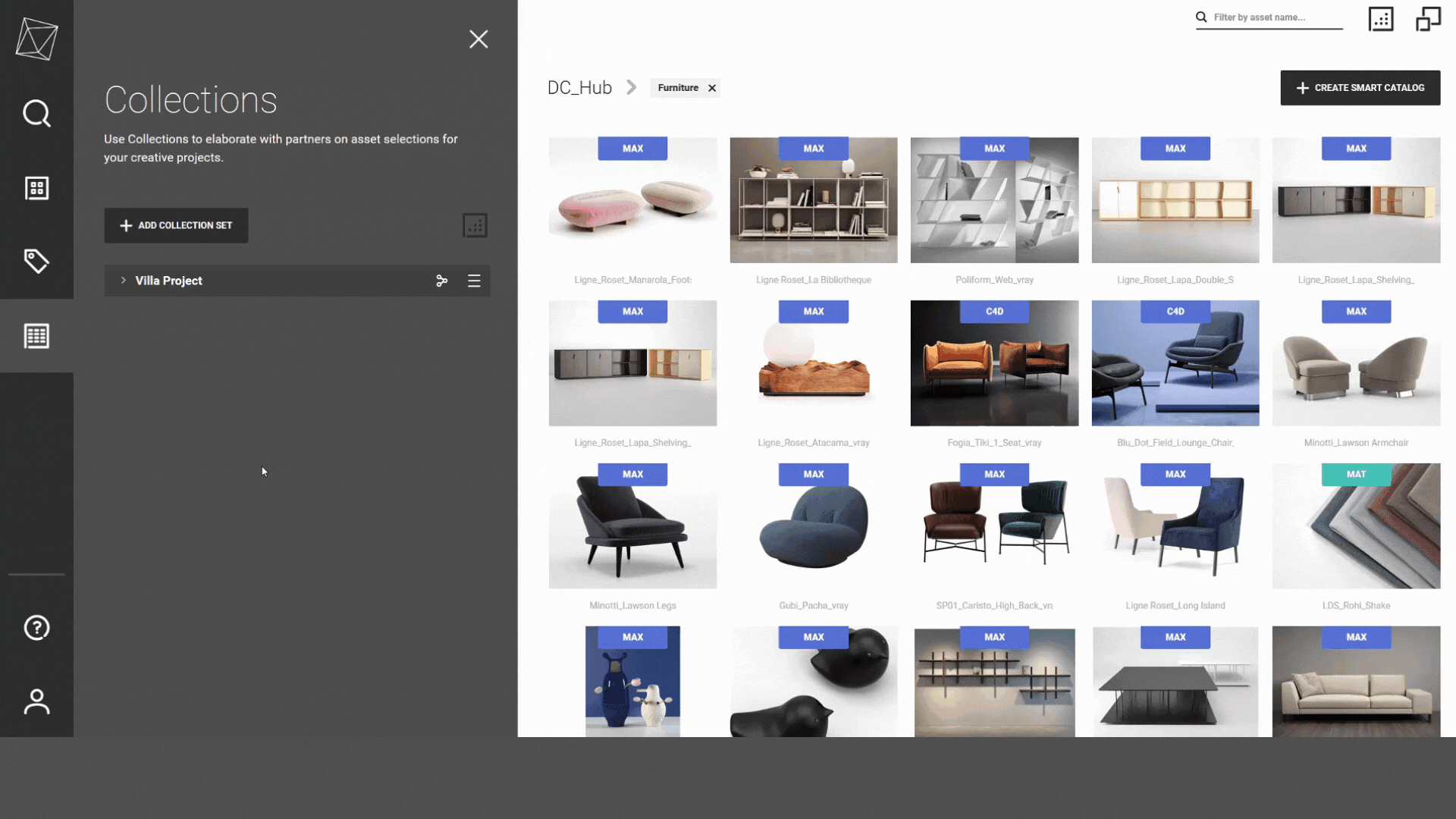Open Ligne_Roset_Manarola_Foot thumbnail
The height and width of the screenshot is (819, 1456).
tap(632, 200)
